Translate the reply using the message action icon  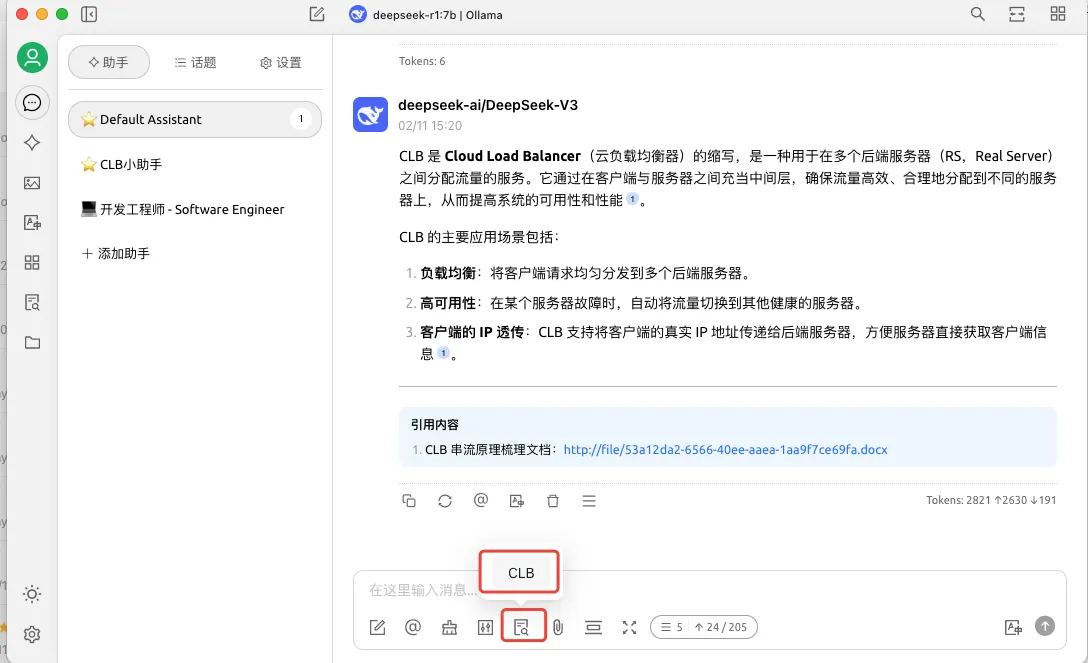click(517, 501)
